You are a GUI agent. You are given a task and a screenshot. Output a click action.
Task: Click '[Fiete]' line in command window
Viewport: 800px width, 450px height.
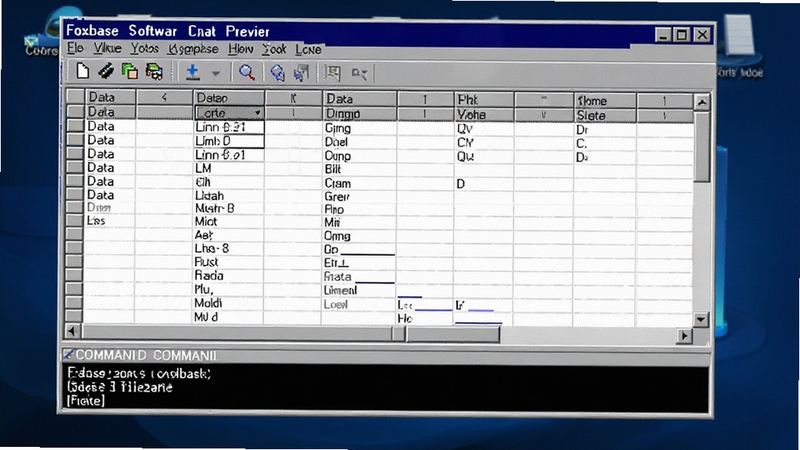click(x=86, y=401)
